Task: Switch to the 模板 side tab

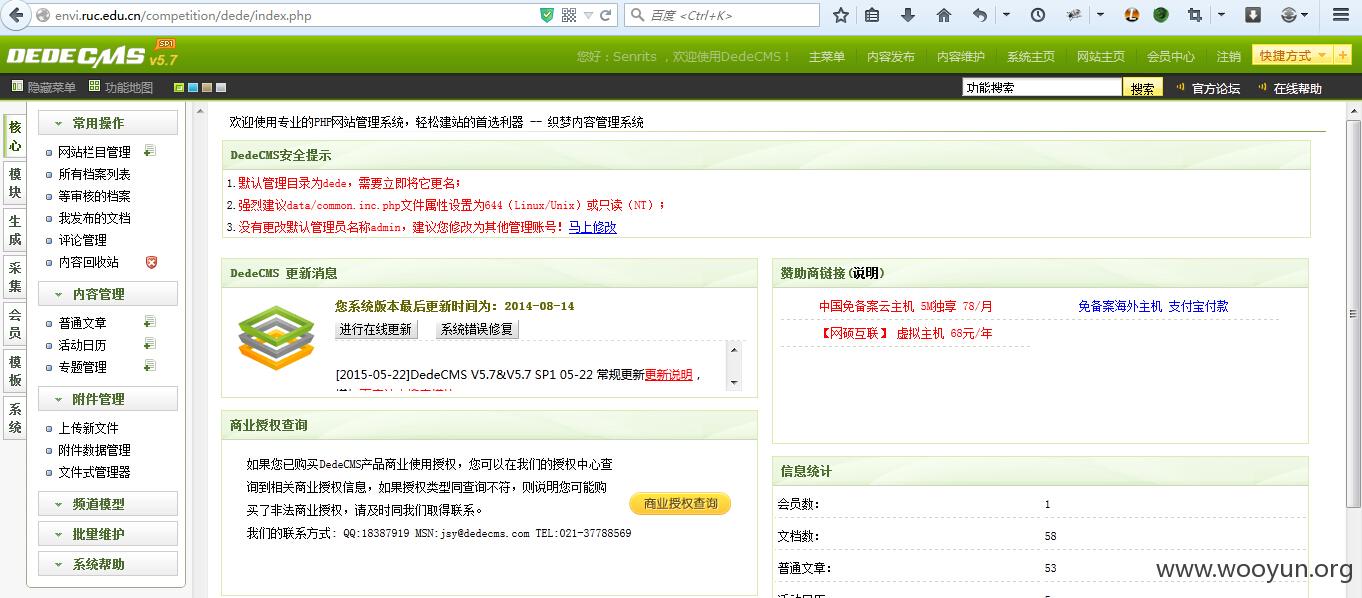Action: click(15, 371)
